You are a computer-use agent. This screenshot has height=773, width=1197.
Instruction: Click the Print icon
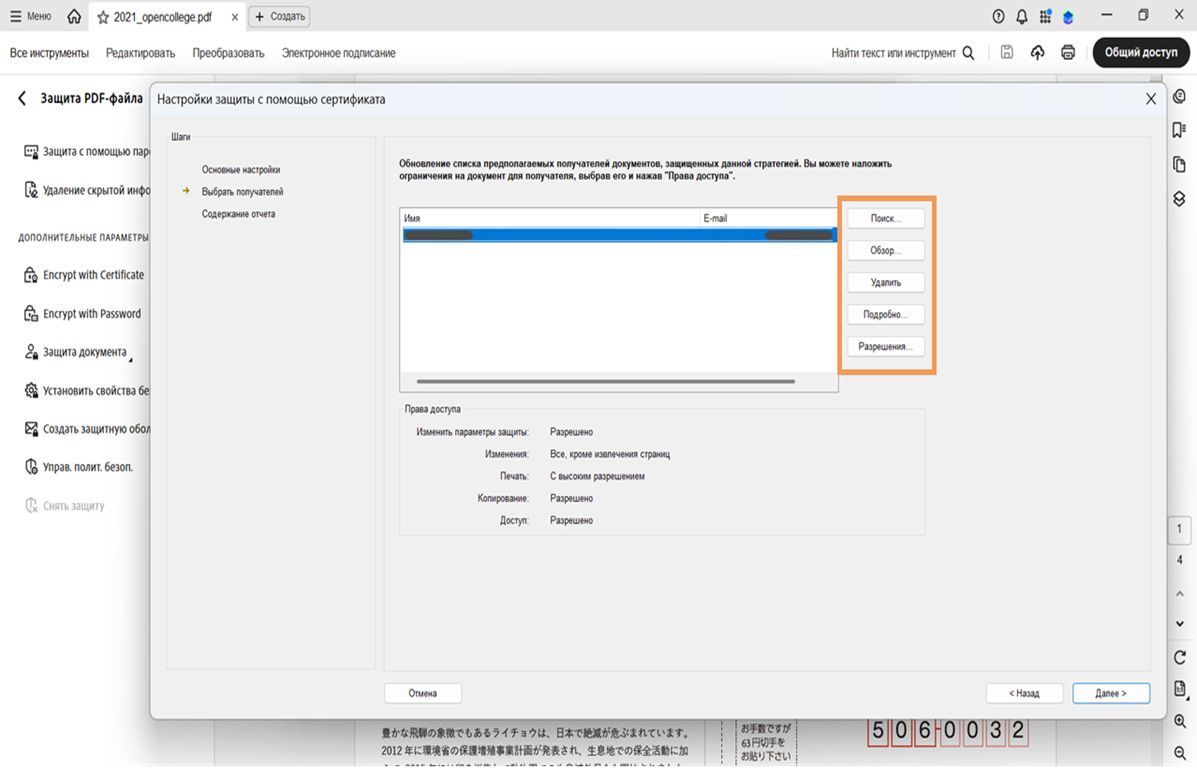coord(1068,52)
